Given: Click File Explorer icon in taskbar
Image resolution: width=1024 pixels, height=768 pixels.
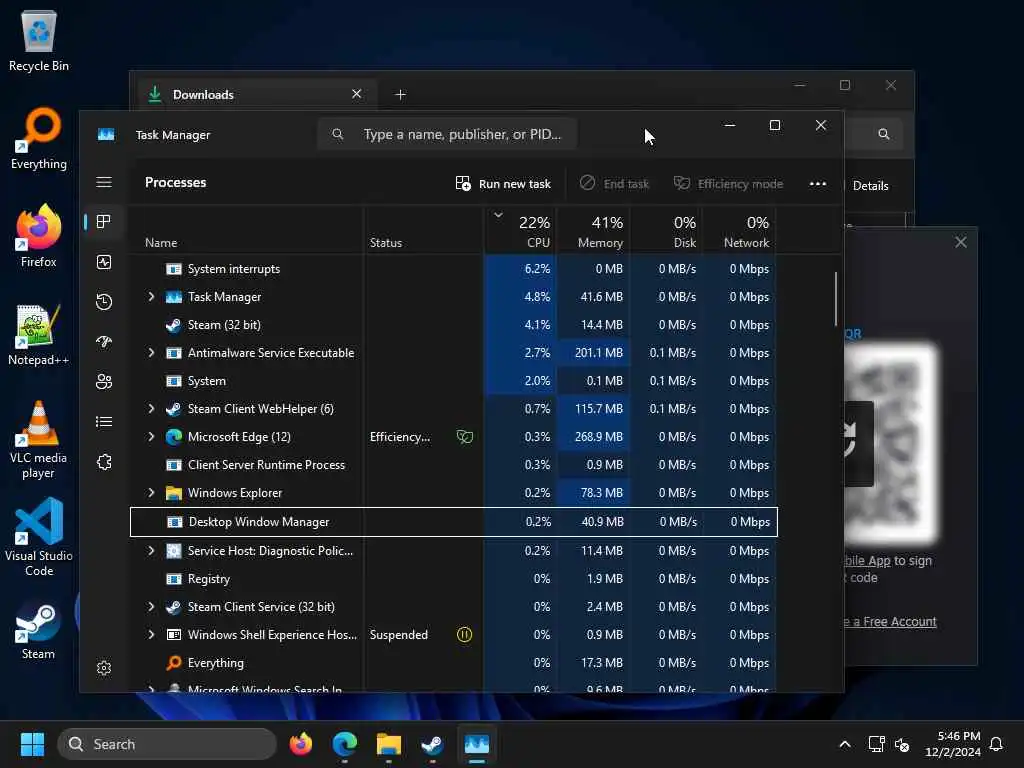Looking at the screenshot, I should click(x=389, y=744).
